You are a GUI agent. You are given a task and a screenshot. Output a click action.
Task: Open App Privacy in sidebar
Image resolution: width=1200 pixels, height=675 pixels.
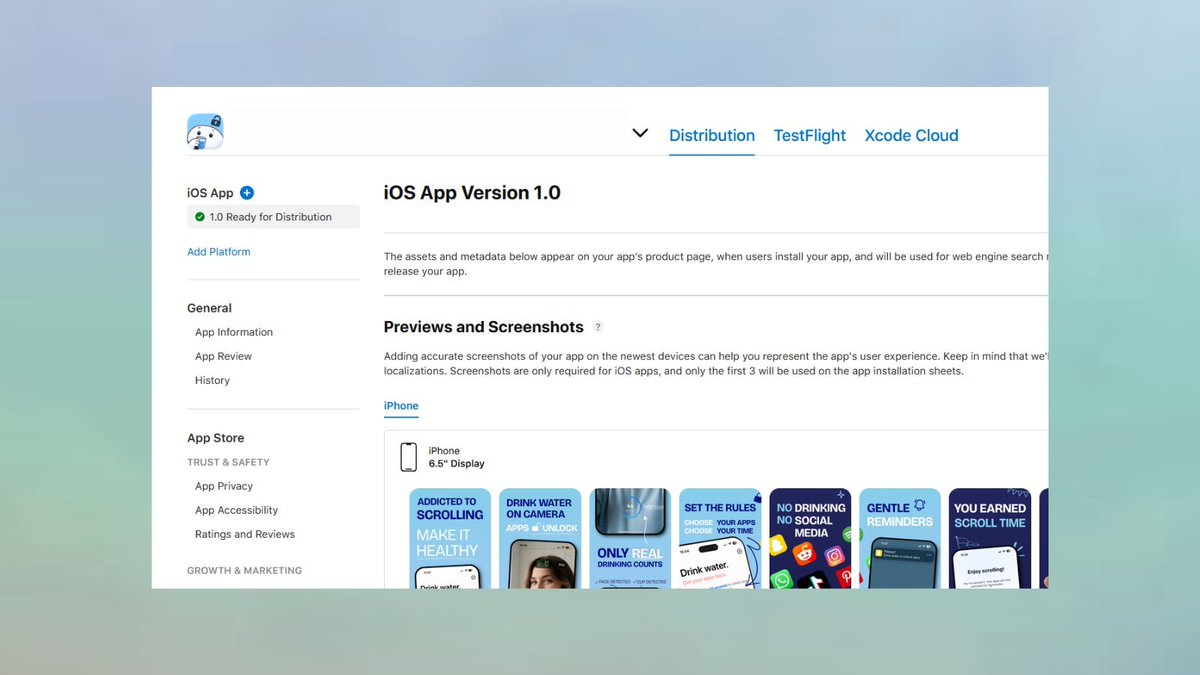(224, 486)
